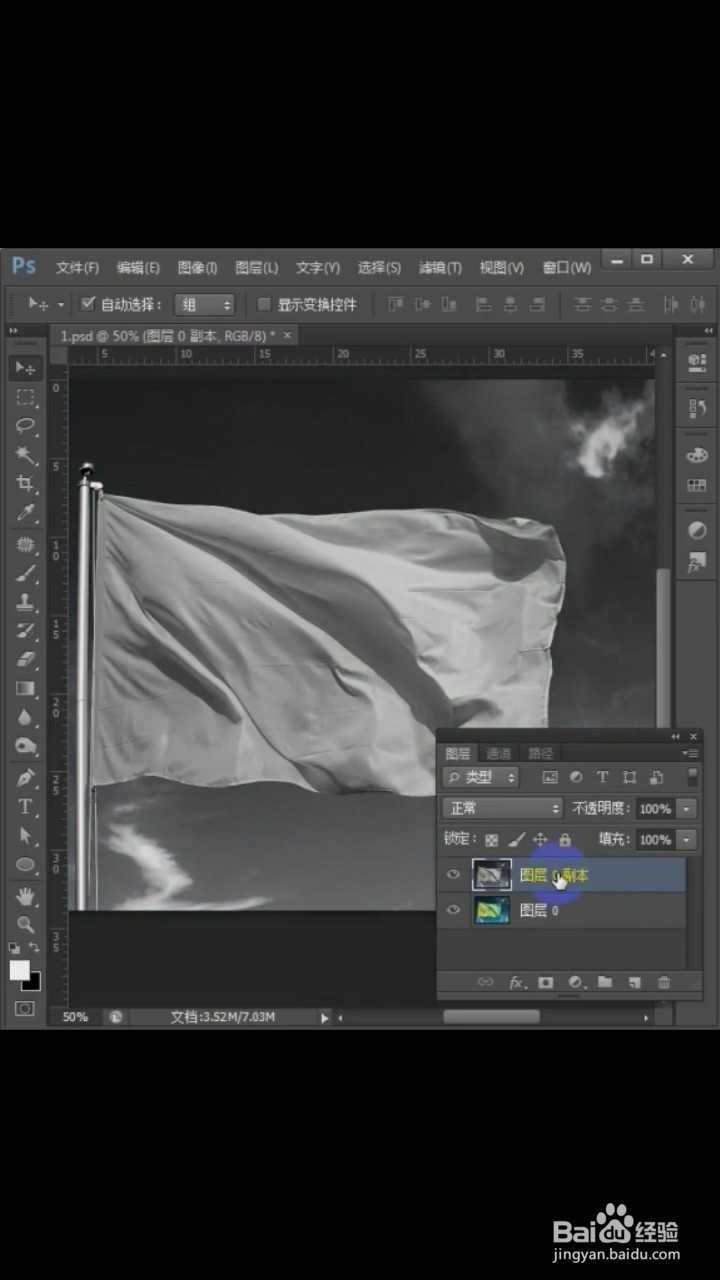Select the Move tool in toolbar

25,368
